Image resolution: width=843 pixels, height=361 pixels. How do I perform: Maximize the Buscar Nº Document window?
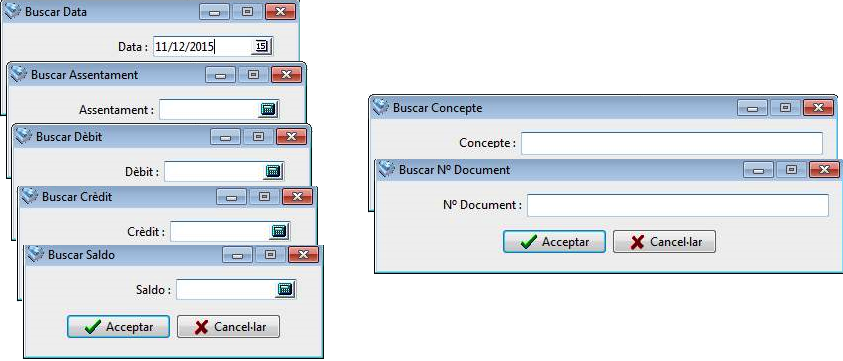[x=791, y=170]
